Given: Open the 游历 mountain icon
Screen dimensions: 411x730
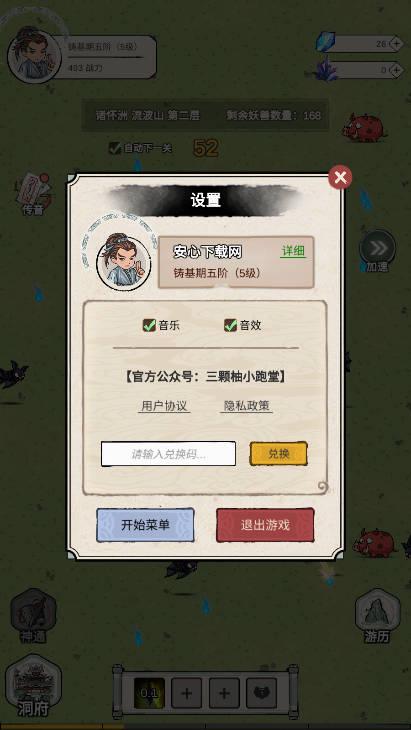Looking at the screenshot, I should (377, 615).
